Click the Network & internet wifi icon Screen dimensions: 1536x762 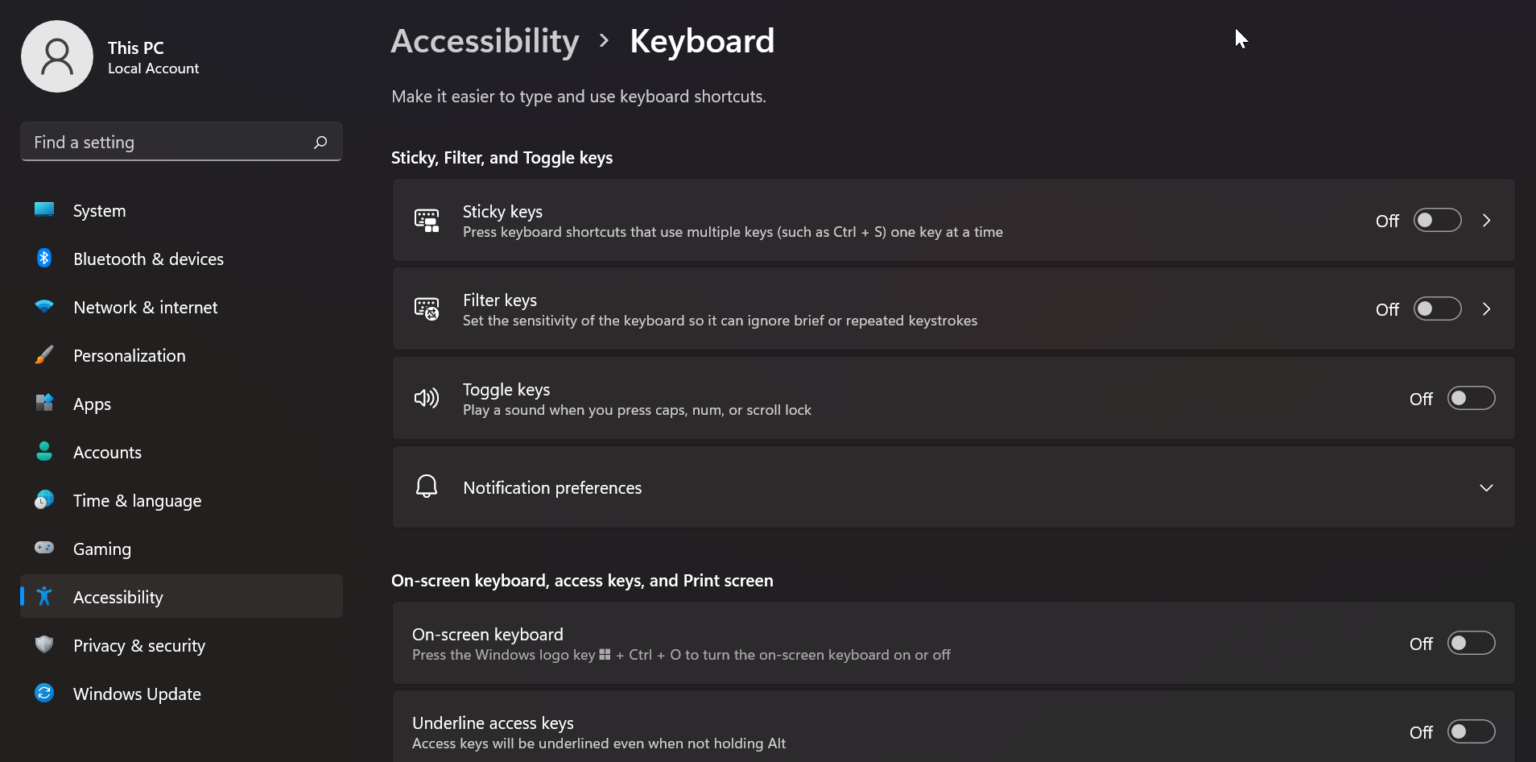(44, 307)
